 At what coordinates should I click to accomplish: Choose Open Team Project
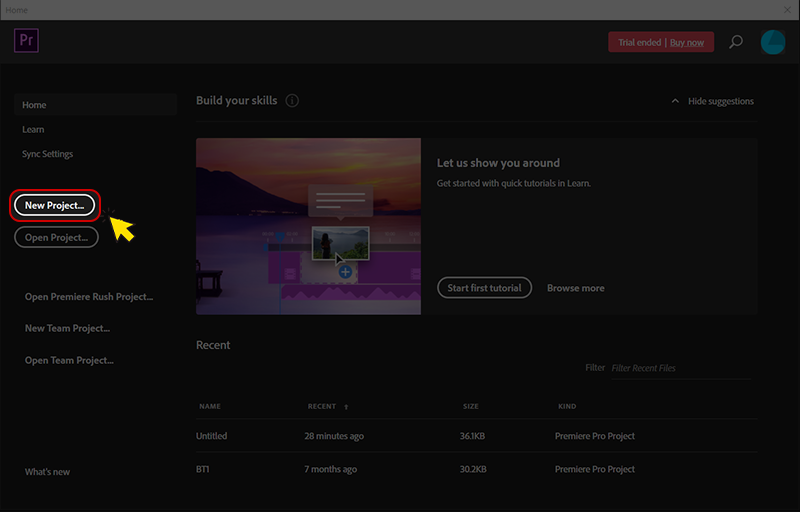(69, 360)
